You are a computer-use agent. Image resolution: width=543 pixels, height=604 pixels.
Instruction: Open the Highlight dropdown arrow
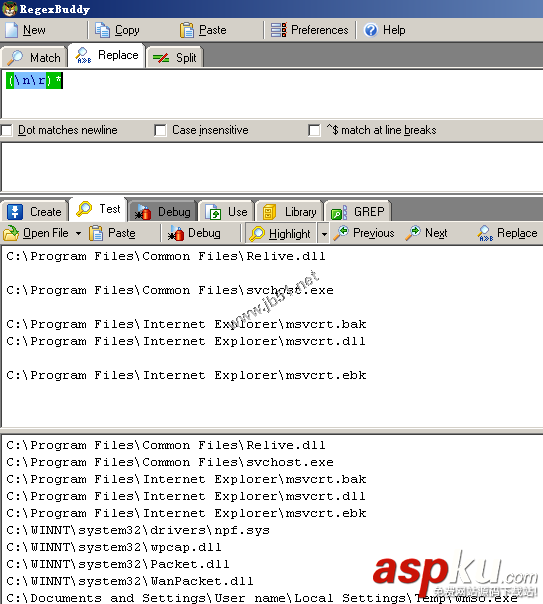point(324,234)
